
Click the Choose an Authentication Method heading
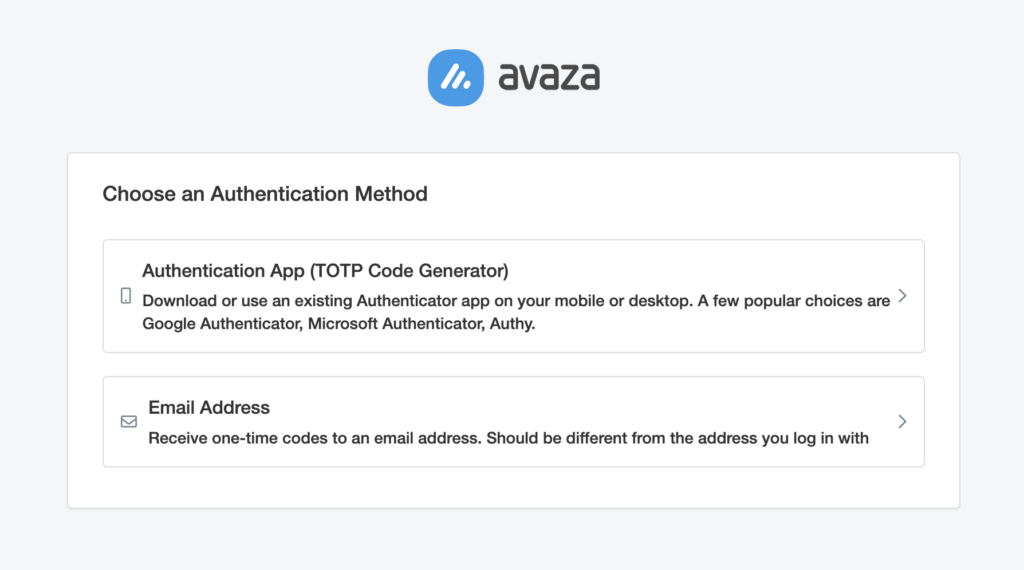click(265, 194)
